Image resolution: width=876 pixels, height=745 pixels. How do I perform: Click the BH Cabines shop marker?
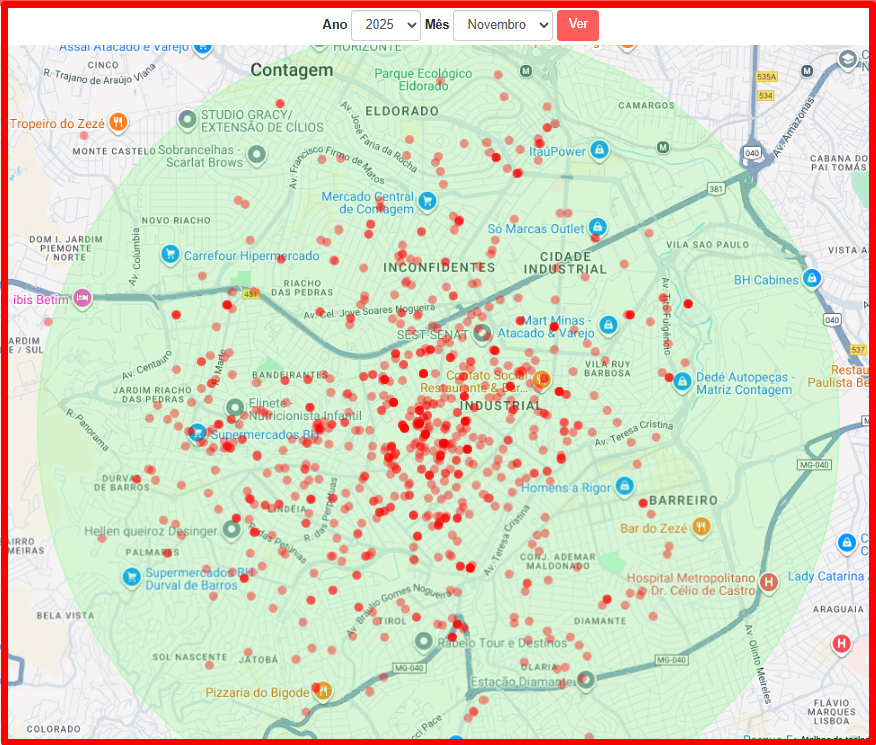click(x=813, y=279)
